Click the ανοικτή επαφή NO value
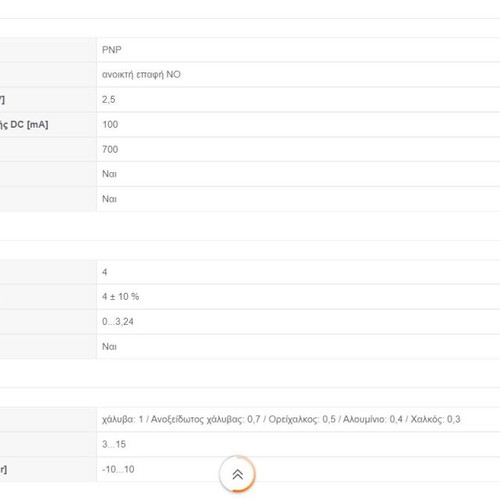500x500 pixels. click(x=141, y=74)
